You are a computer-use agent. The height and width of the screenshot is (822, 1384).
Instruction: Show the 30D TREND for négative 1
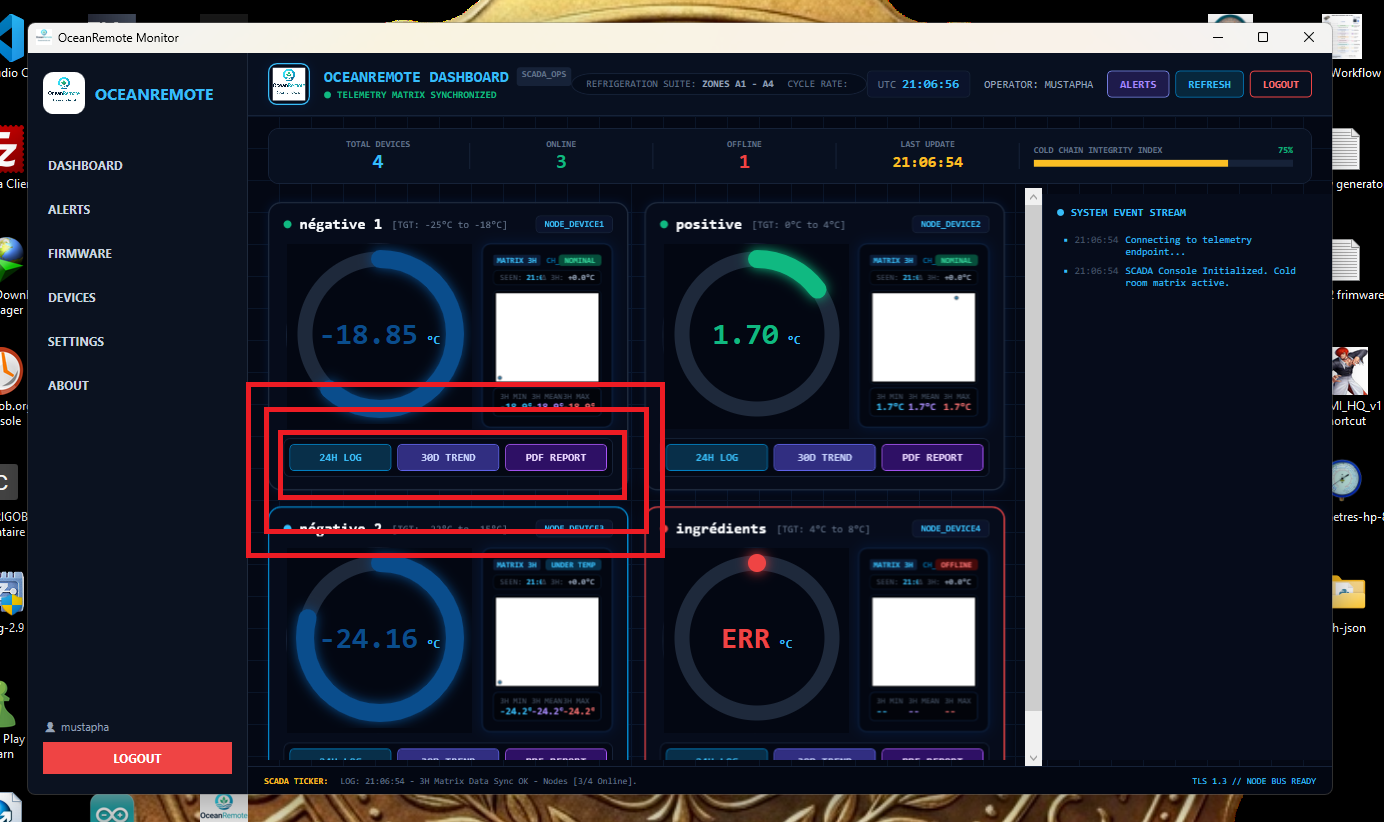pos(448,458)
